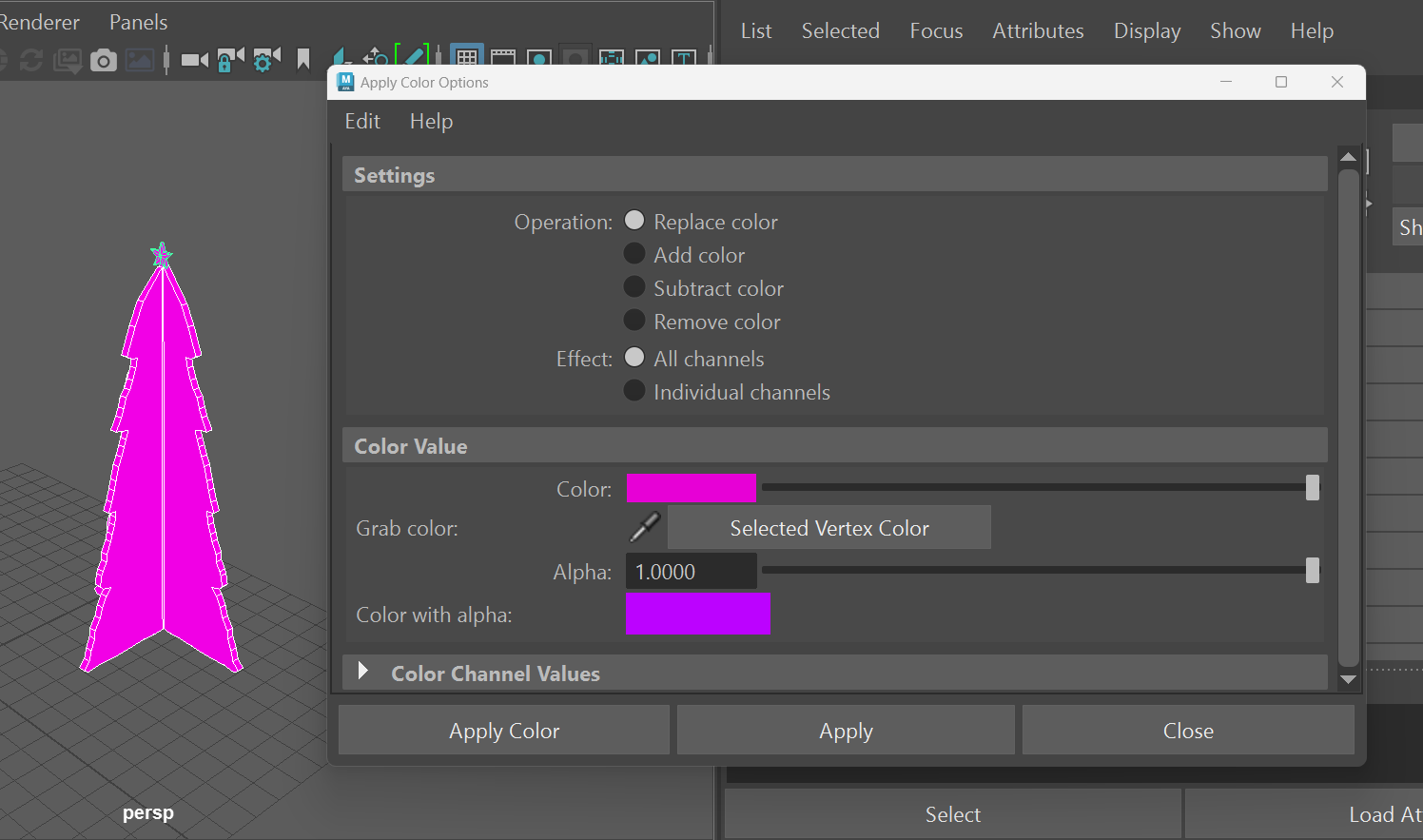Open the Panels menu in viewport

coord(138,22)
